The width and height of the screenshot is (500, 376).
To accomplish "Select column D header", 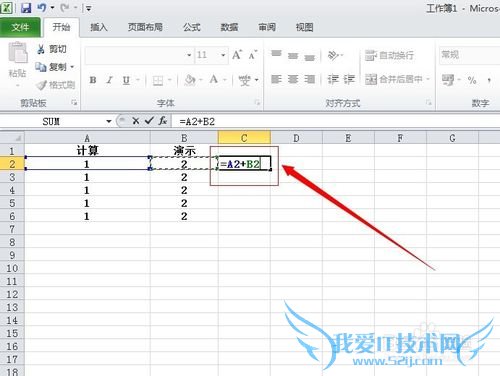I will (296, 138).
